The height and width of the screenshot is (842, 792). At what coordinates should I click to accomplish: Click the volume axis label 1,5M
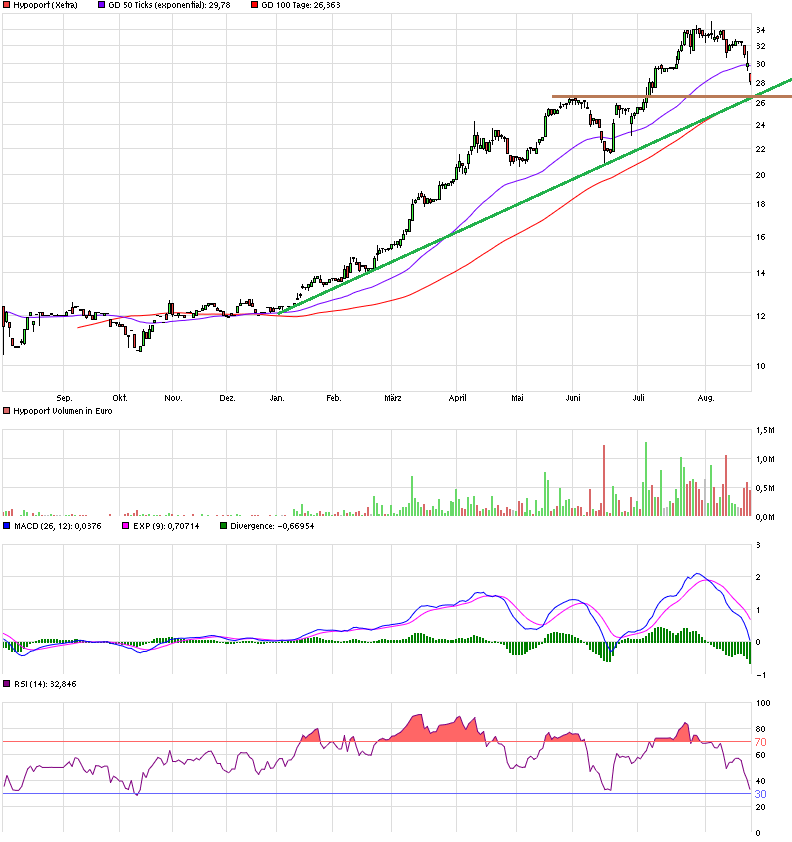pos(765,430)
